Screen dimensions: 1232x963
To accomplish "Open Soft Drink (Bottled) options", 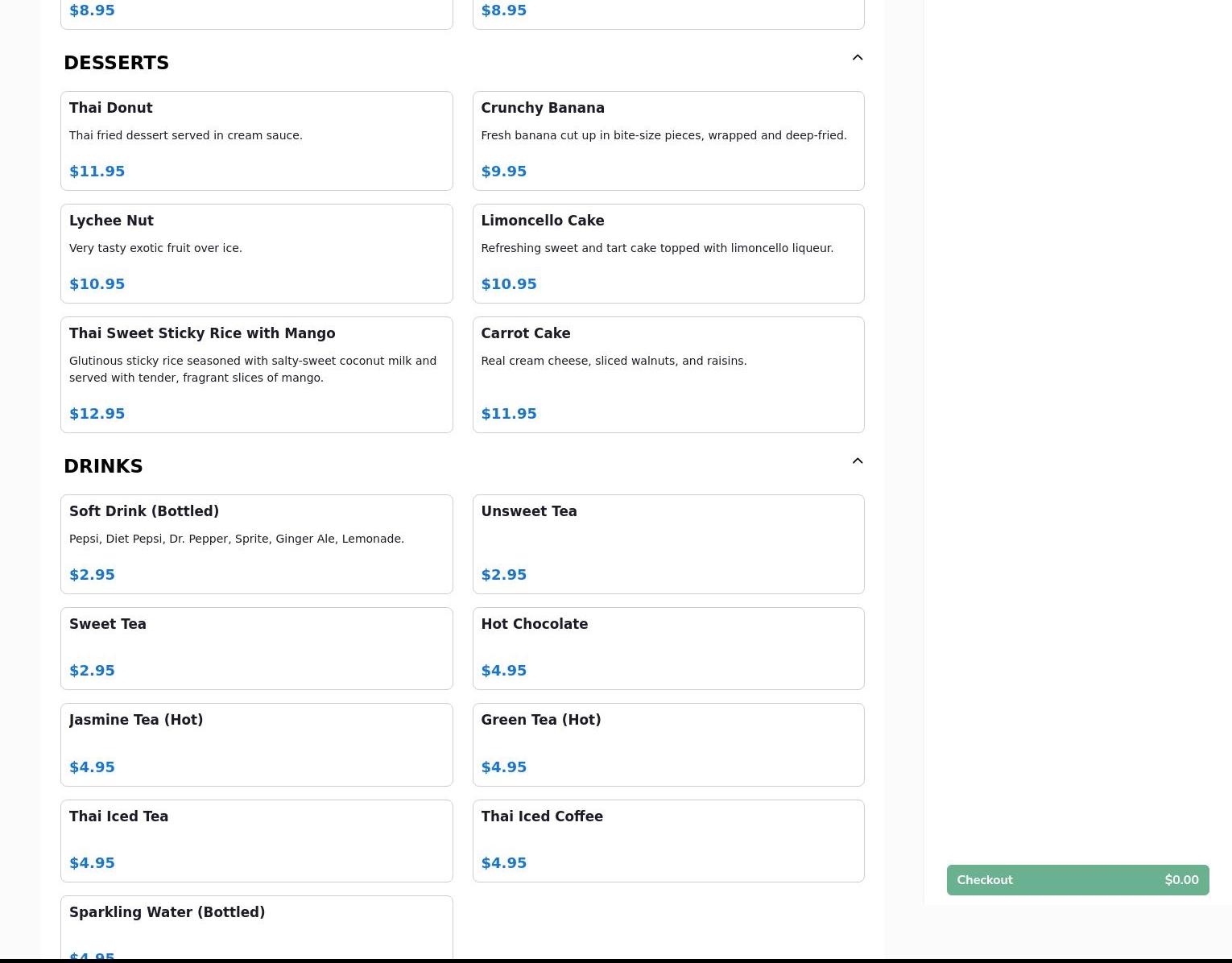I will 256,544.
